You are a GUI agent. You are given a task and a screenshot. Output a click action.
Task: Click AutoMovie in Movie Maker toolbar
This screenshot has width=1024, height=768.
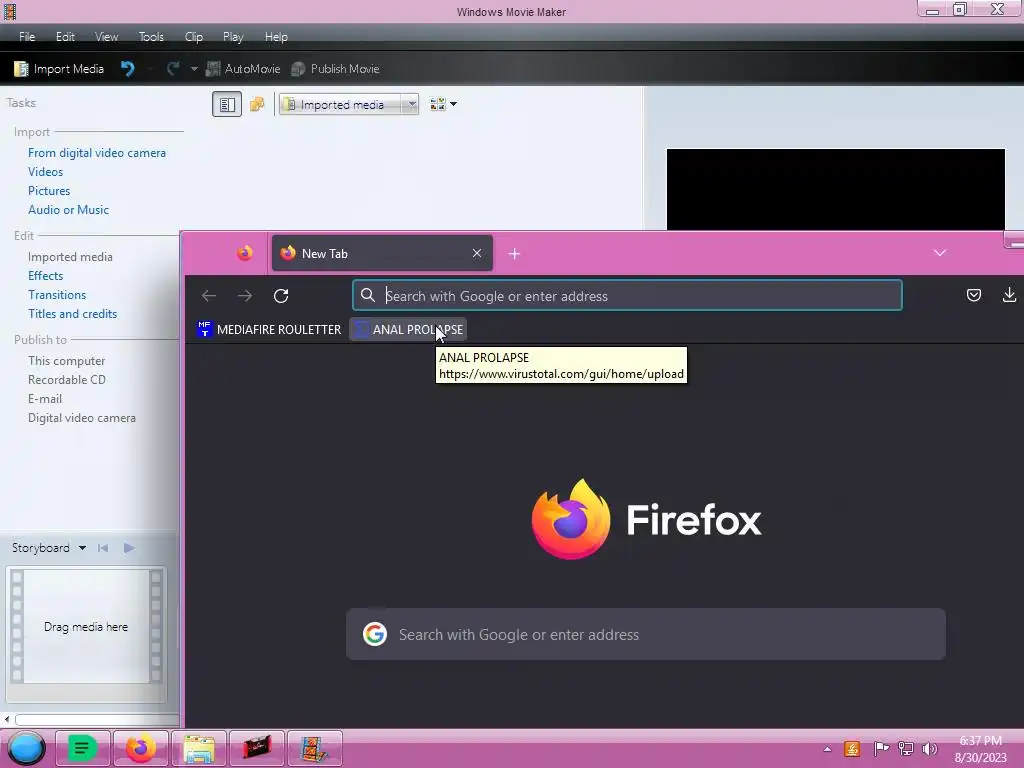click(x=243, y=69)
